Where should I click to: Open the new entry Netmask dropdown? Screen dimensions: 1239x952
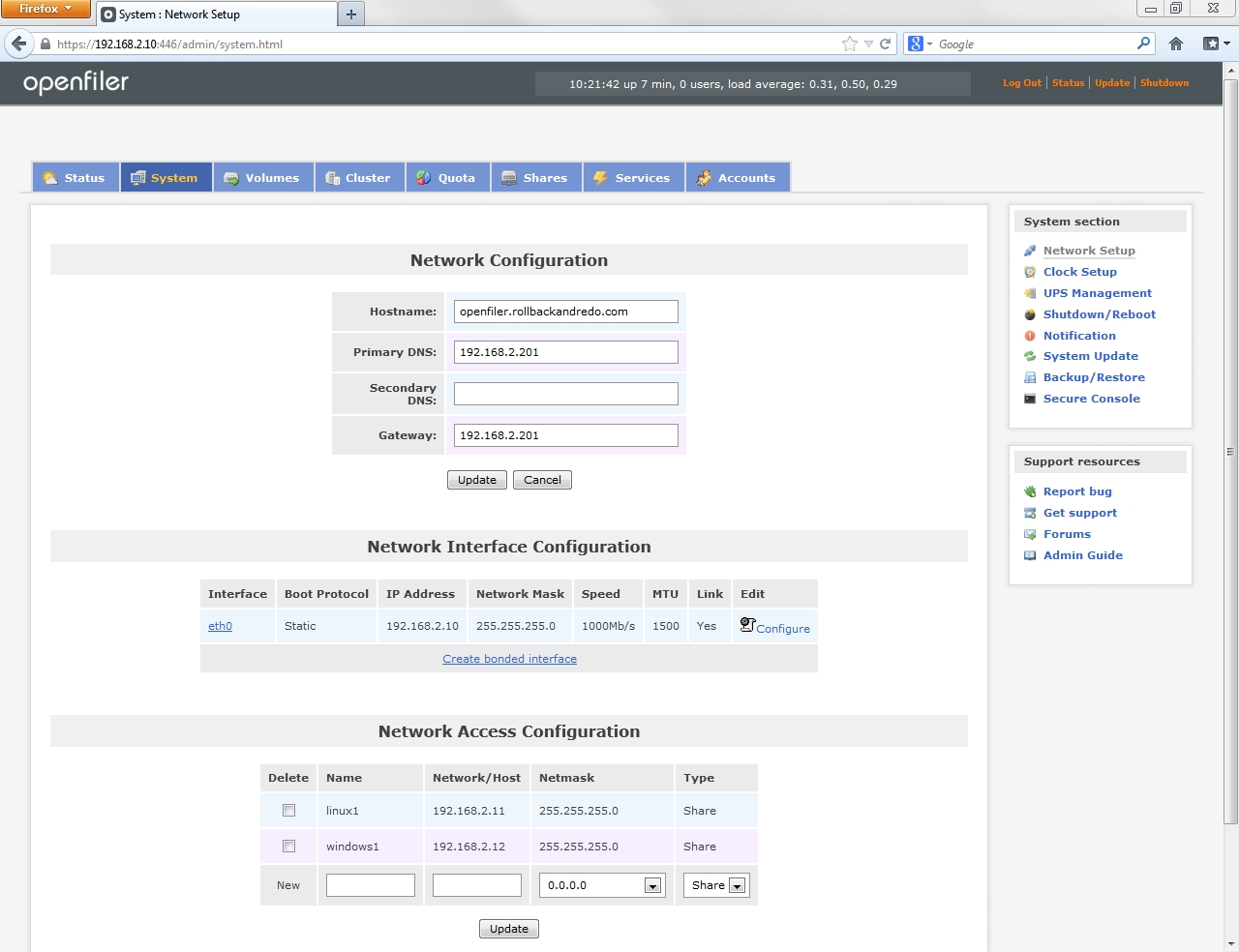[x=652, y=885]
